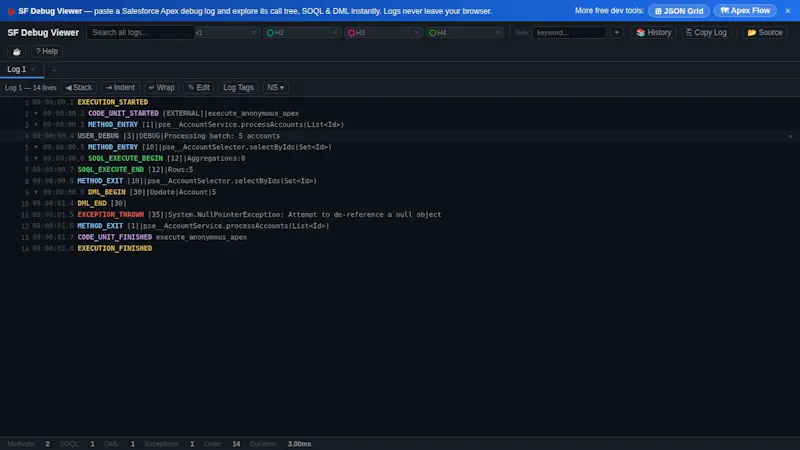
Task: Open Log Tags
Action: click(238, 88)
